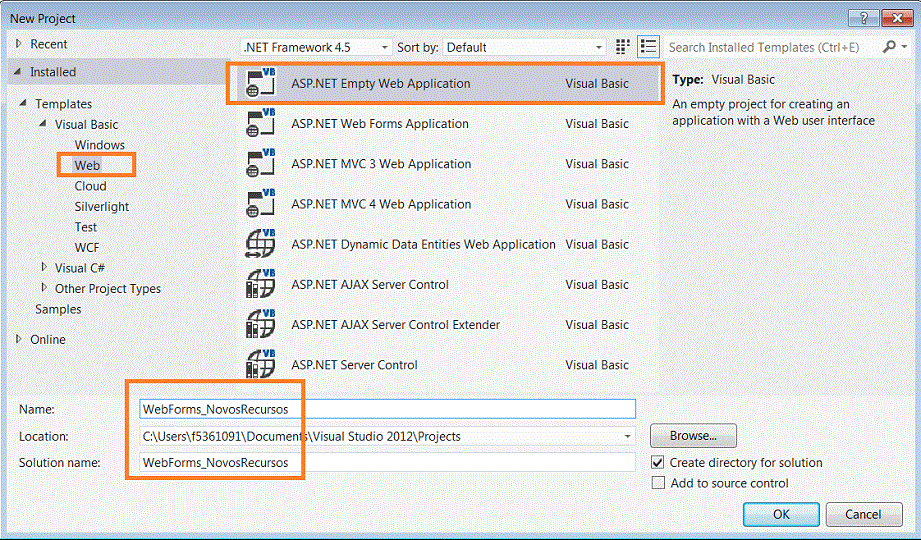Viewport: 921px width, 540px height.
Task: Enable Add to source control checkbox
Action: (x=658, y=483)
